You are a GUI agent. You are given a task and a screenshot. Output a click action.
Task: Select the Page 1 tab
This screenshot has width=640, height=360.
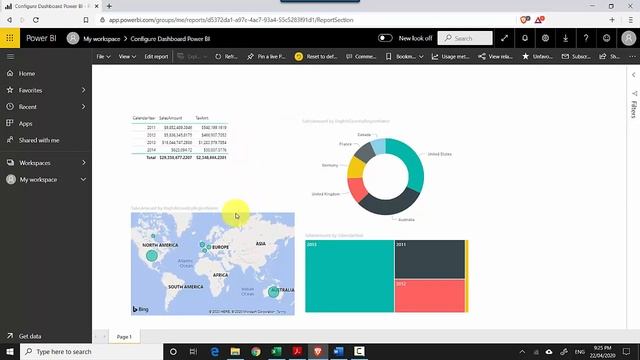124,337
